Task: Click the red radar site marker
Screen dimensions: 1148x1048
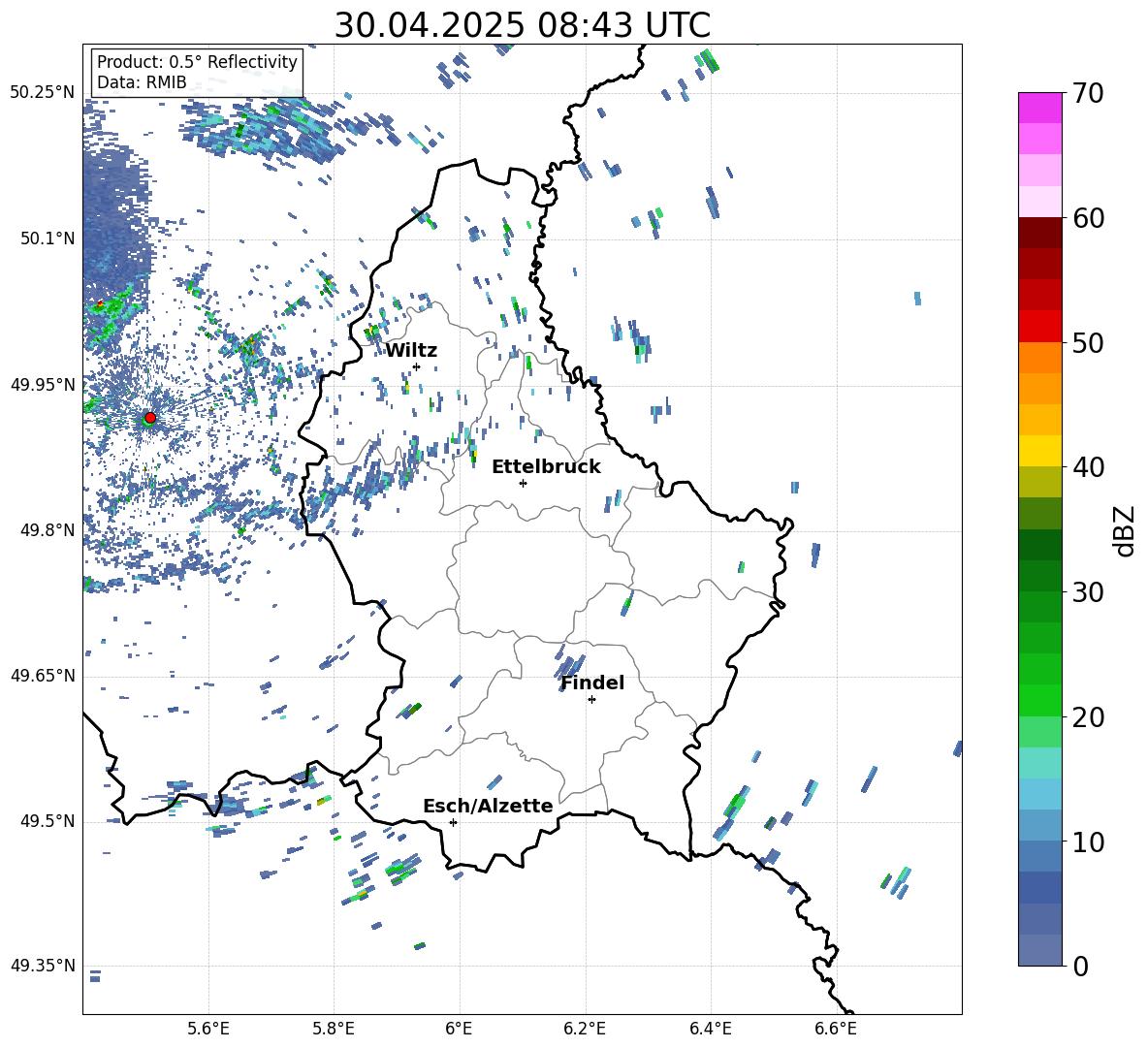Action: [150, 417]
